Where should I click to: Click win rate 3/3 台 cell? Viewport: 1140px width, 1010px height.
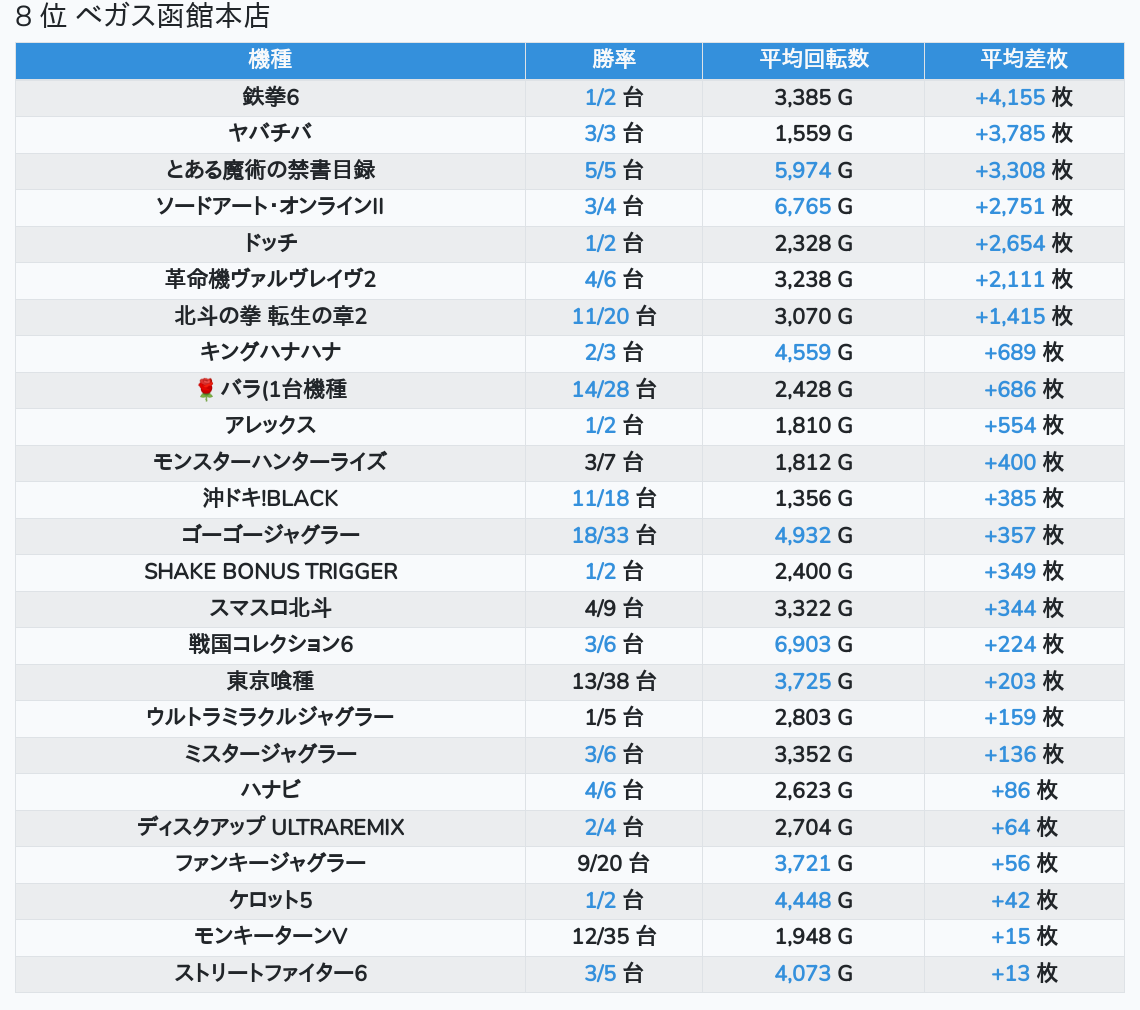click(614, 134)
